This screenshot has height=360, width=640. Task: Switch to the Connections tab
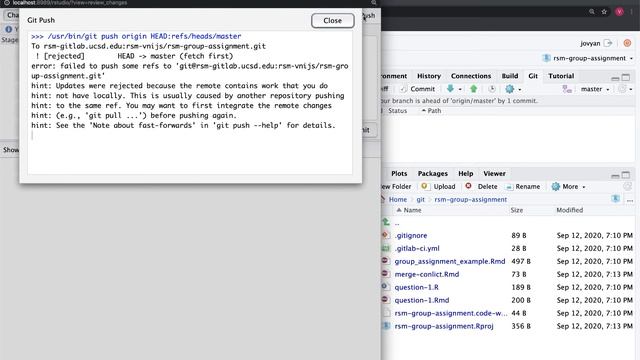(x=471, y=76)
